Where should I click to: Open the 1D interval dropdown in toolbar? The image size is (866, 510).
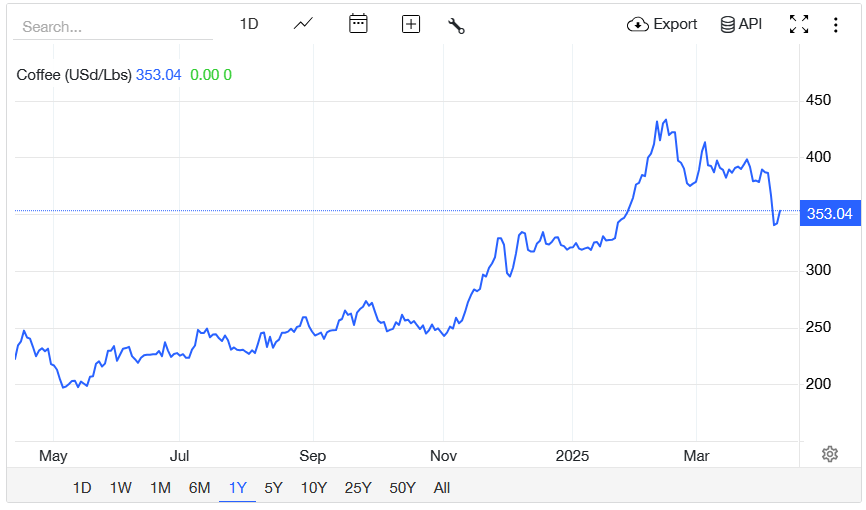point(249,24)
